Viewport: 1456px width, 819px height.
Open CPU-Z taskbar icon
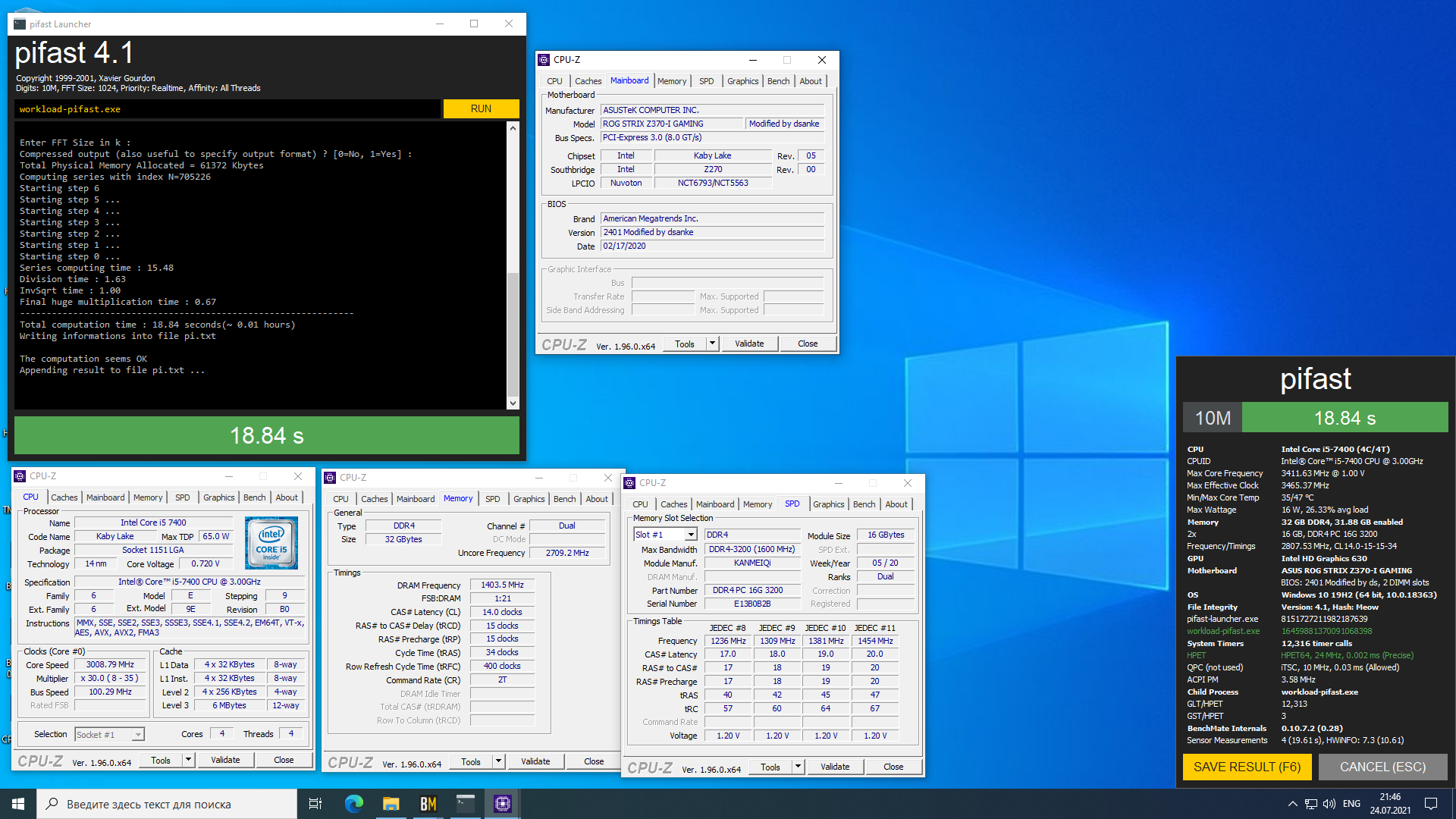click(x=502, y=804)
